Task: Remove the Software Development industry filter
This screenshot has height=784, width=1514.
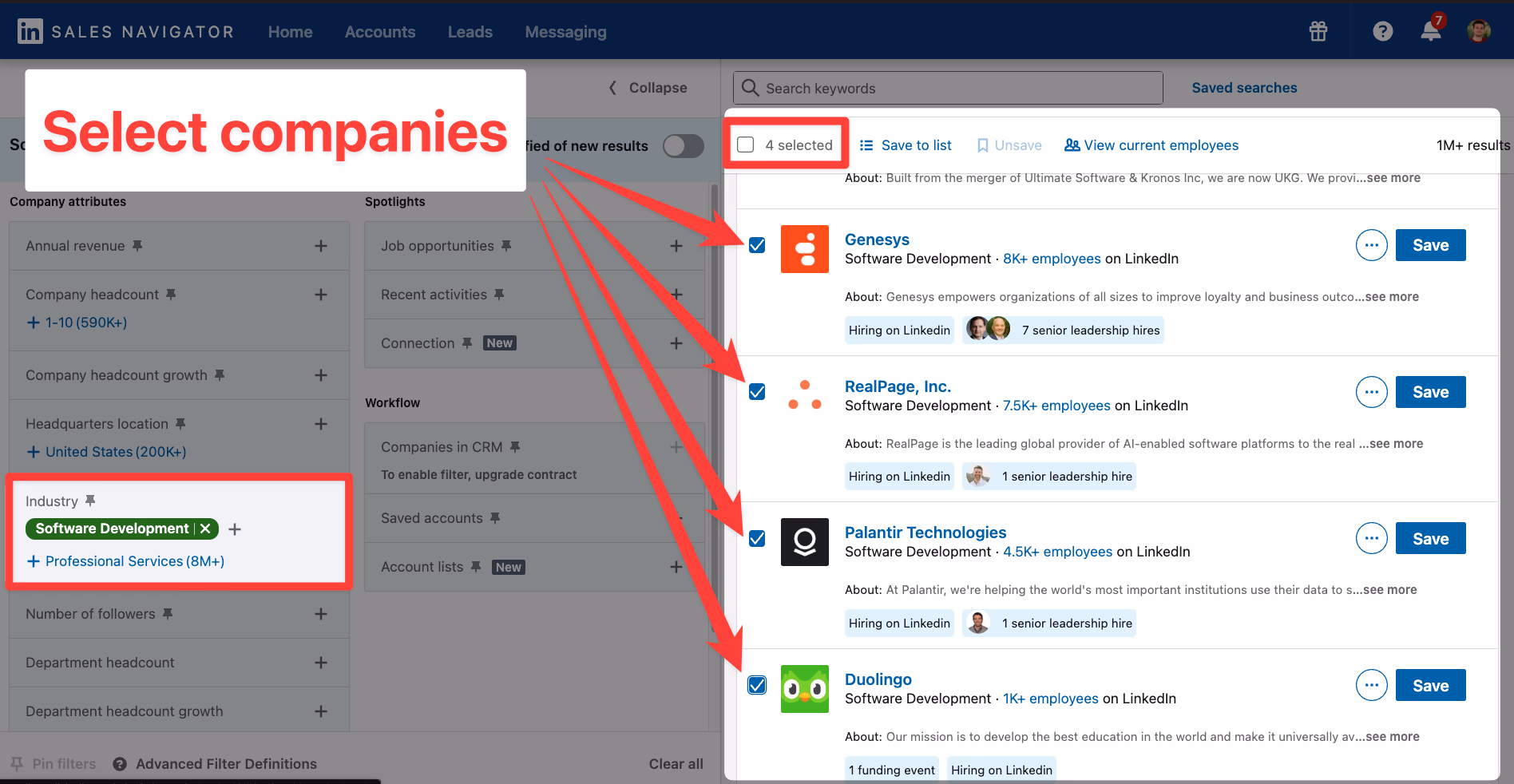Action: click(205, 529)
